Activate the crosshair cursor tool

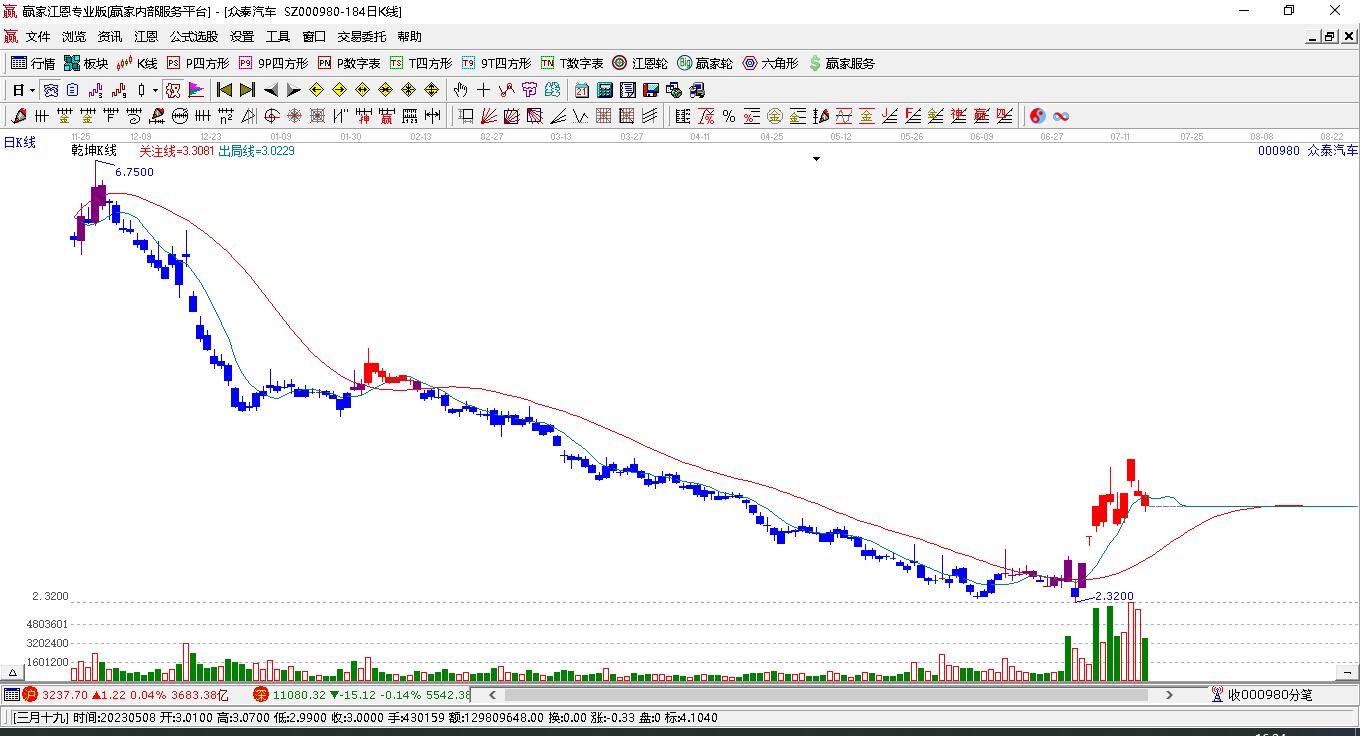pyautogui.click(x=484, y=90)
